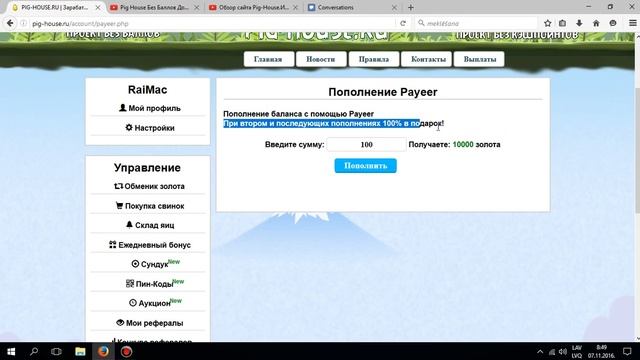Click the Firefox taskbar icon
The width and height of the screenshot is (640, 360).
point(103,351)
